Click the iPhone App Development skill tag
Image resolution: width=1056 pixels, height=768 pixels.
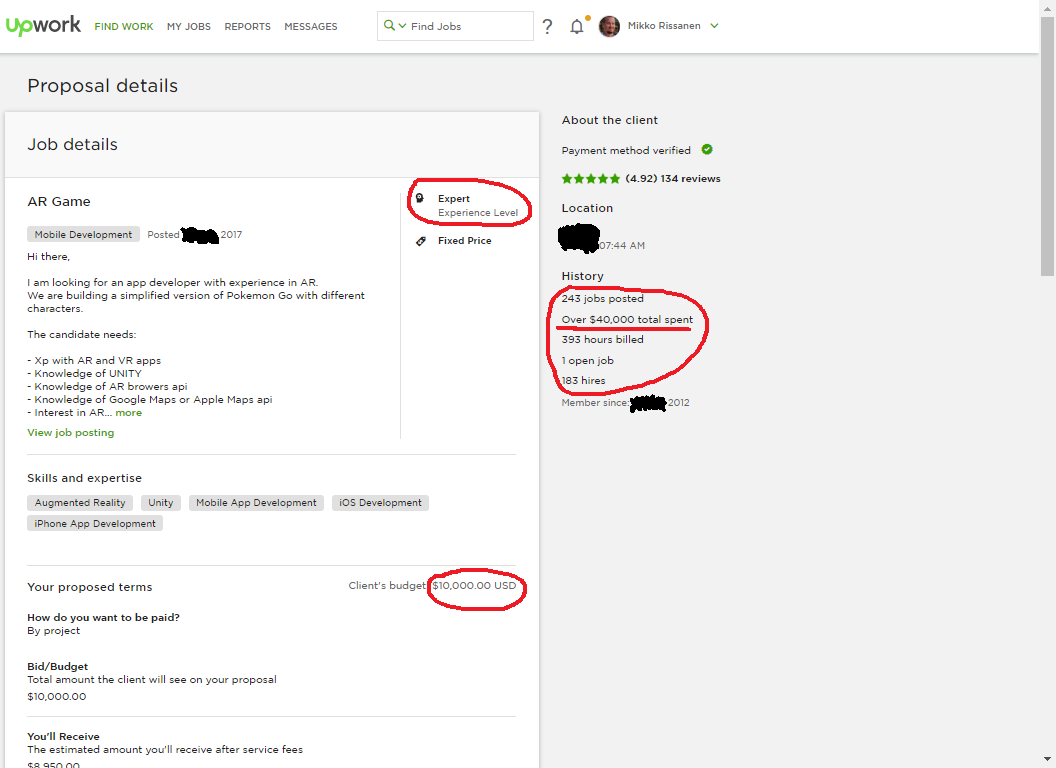(x=95, y=523)
